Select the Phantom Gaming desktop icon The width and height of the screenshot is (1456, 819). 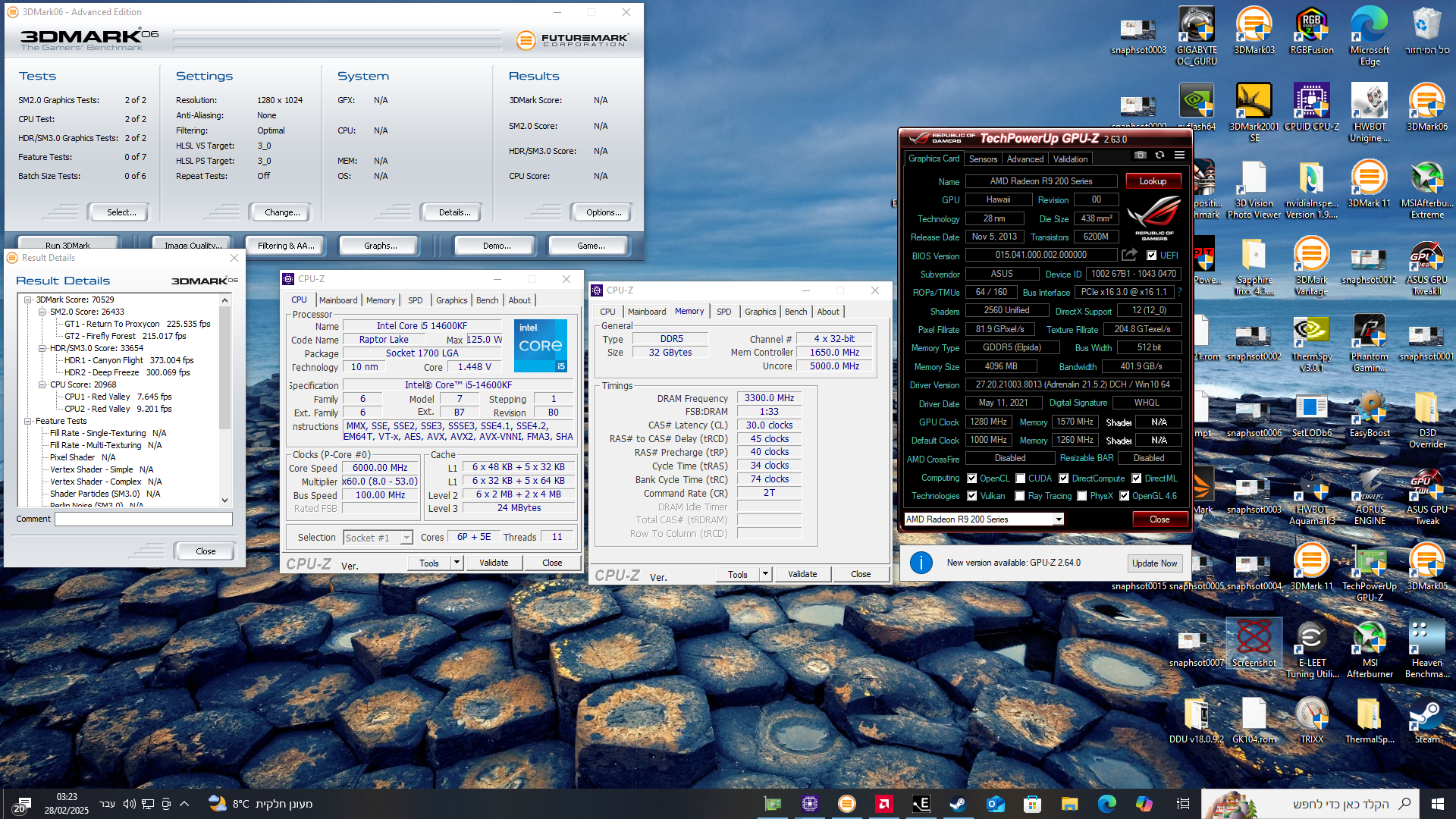tap(1370, 343)
